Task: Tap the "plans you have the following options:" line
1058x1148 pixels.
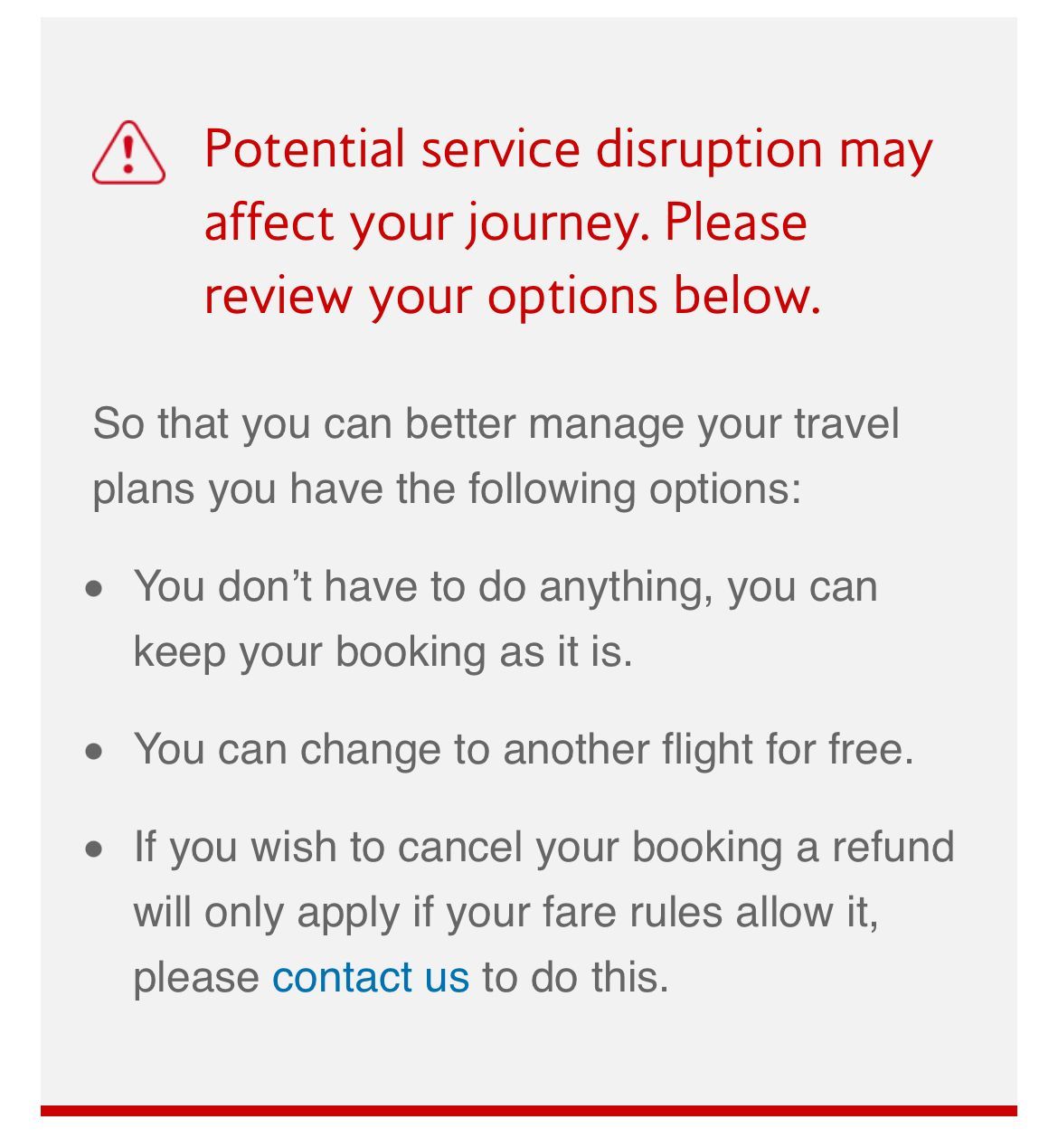Action: click(x=447, y=489)
